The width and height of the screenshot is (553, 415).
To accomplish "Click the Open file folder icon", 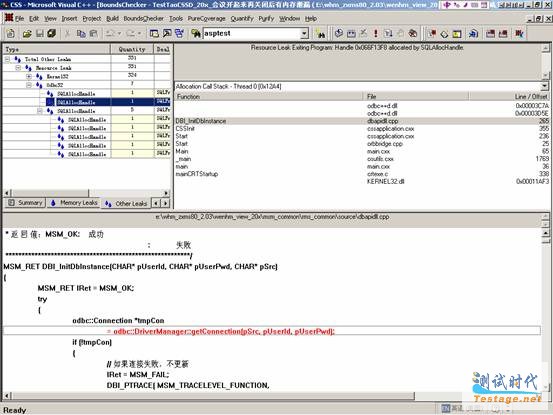I will coord(27,33).
